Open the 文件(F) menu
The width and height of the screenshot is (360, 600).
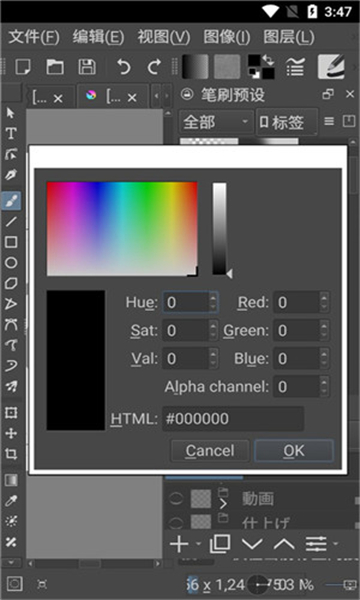[x=34, y=37]
